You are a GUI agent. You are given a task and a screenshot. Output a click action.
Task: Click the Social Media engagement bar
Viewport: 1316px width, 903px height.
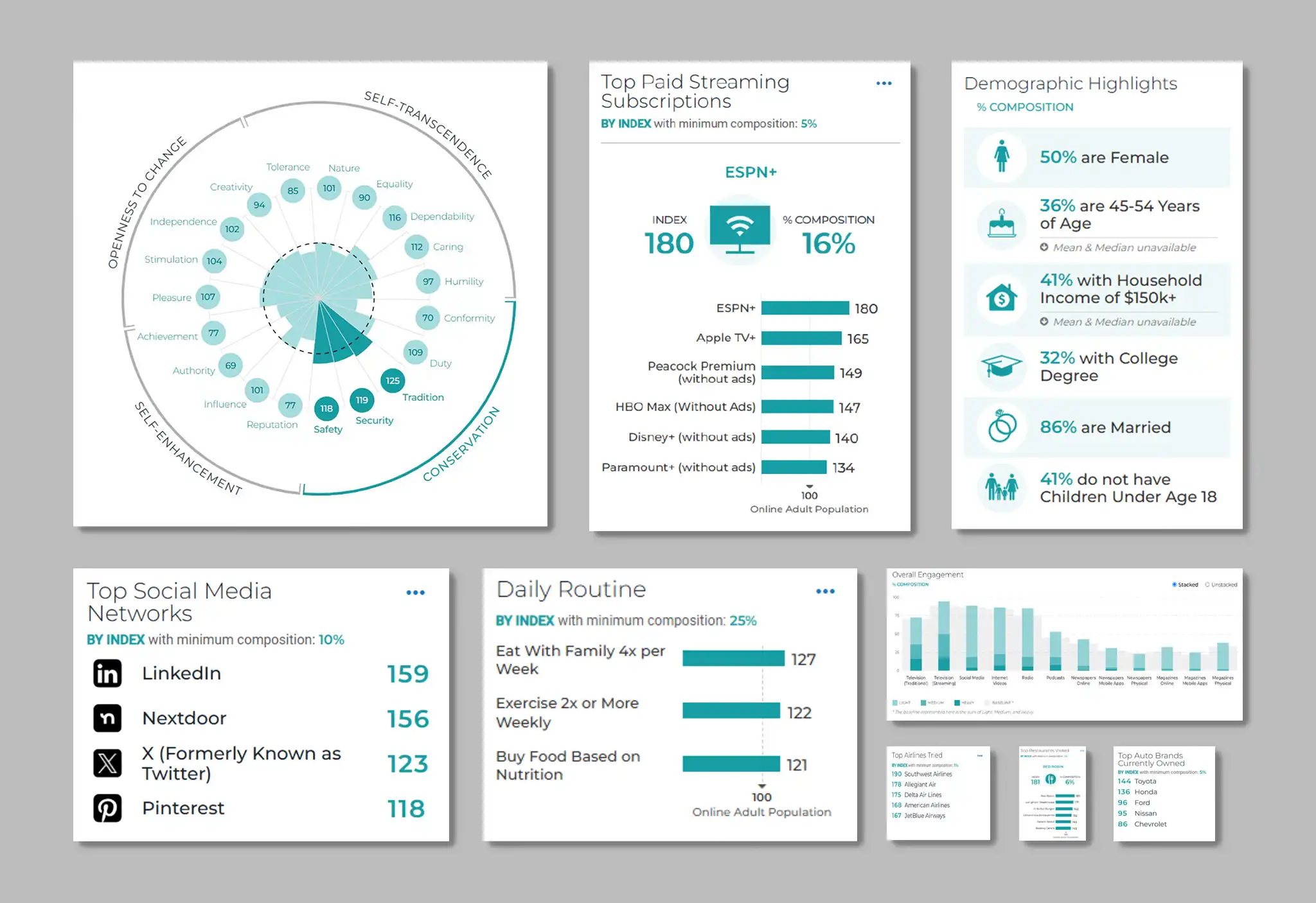(972, 638)
